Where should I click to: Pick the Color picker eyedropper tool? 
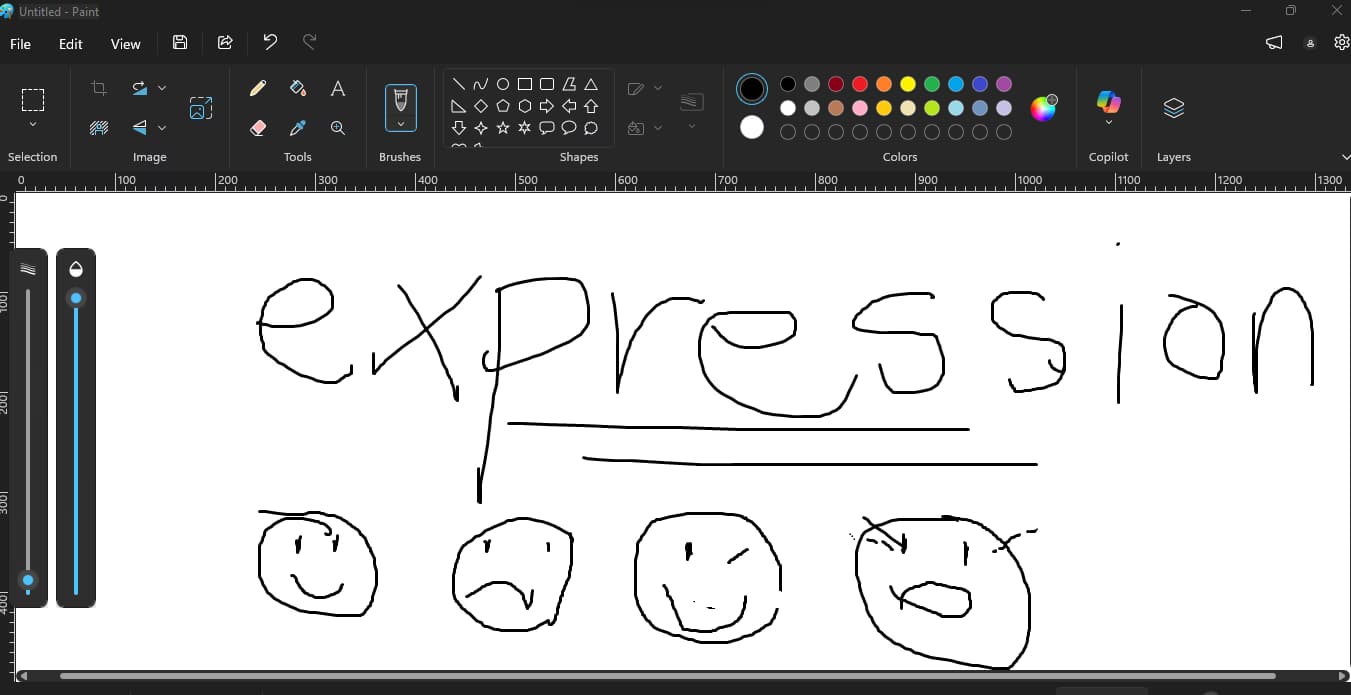click(297, 128)
